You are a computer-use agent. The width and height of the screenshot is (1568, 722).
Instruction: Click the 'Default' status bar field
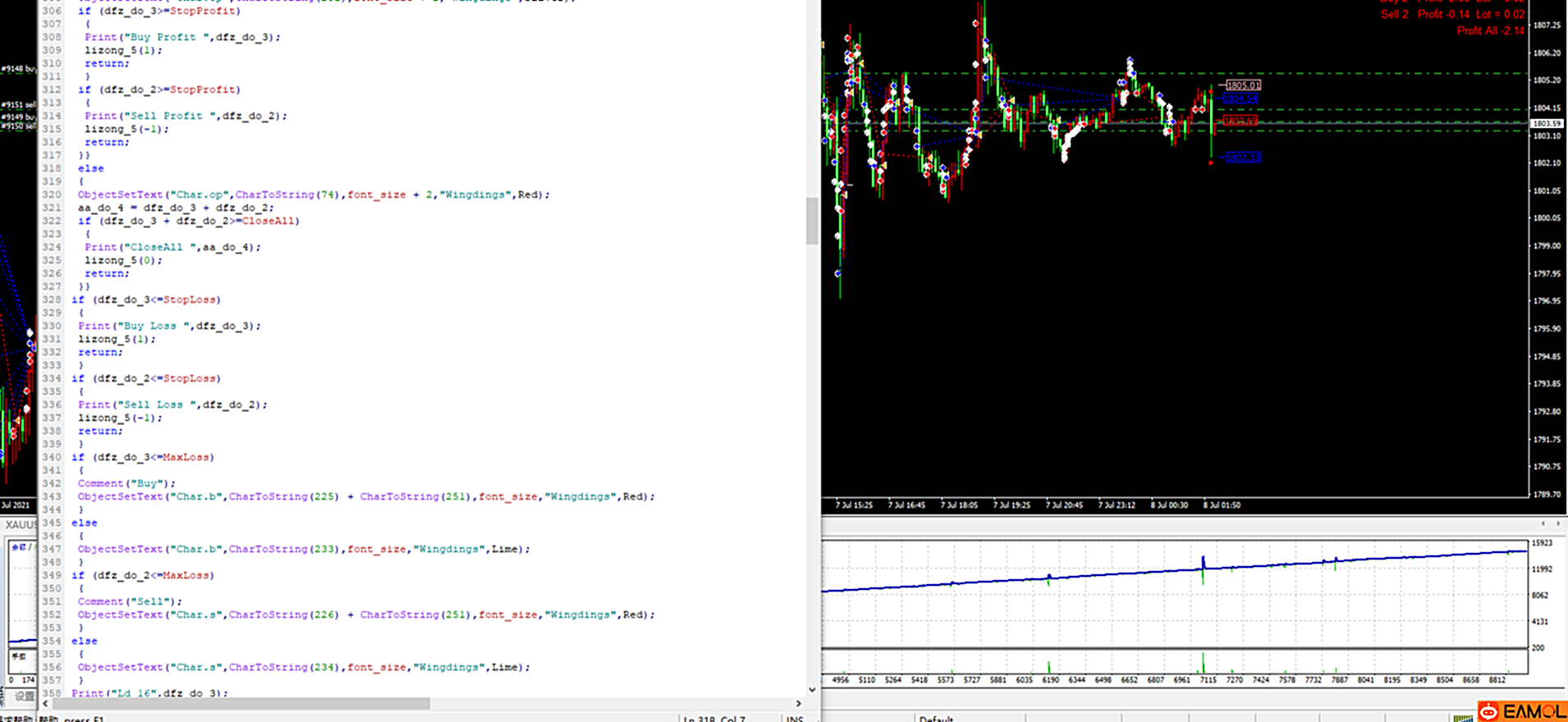pyautogui.click(x=936, y=719)
